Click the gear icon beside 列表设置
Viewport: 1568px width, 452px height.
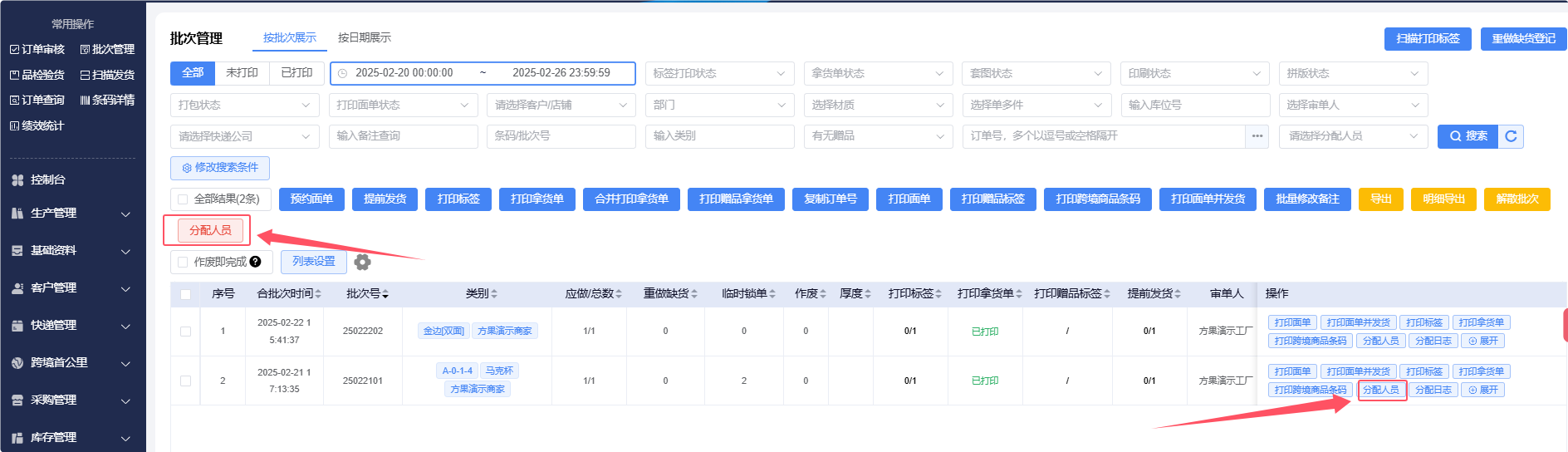(x=362, y=262)
